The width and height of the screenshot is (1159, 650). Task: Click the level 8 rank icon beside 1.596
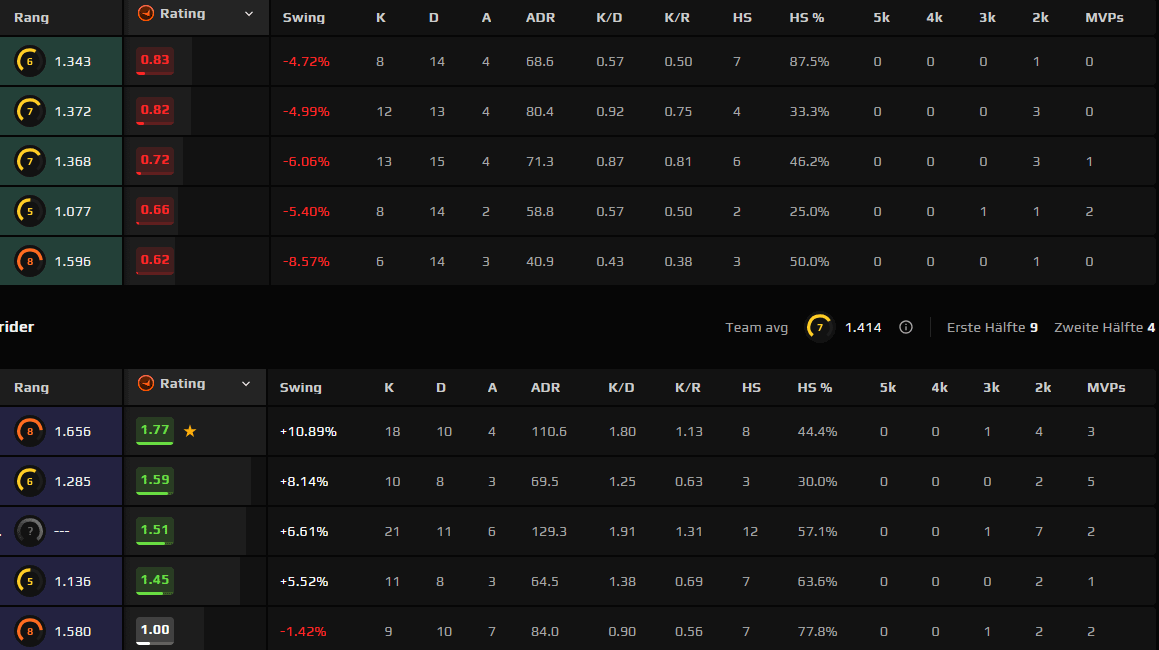pos(30,262)
